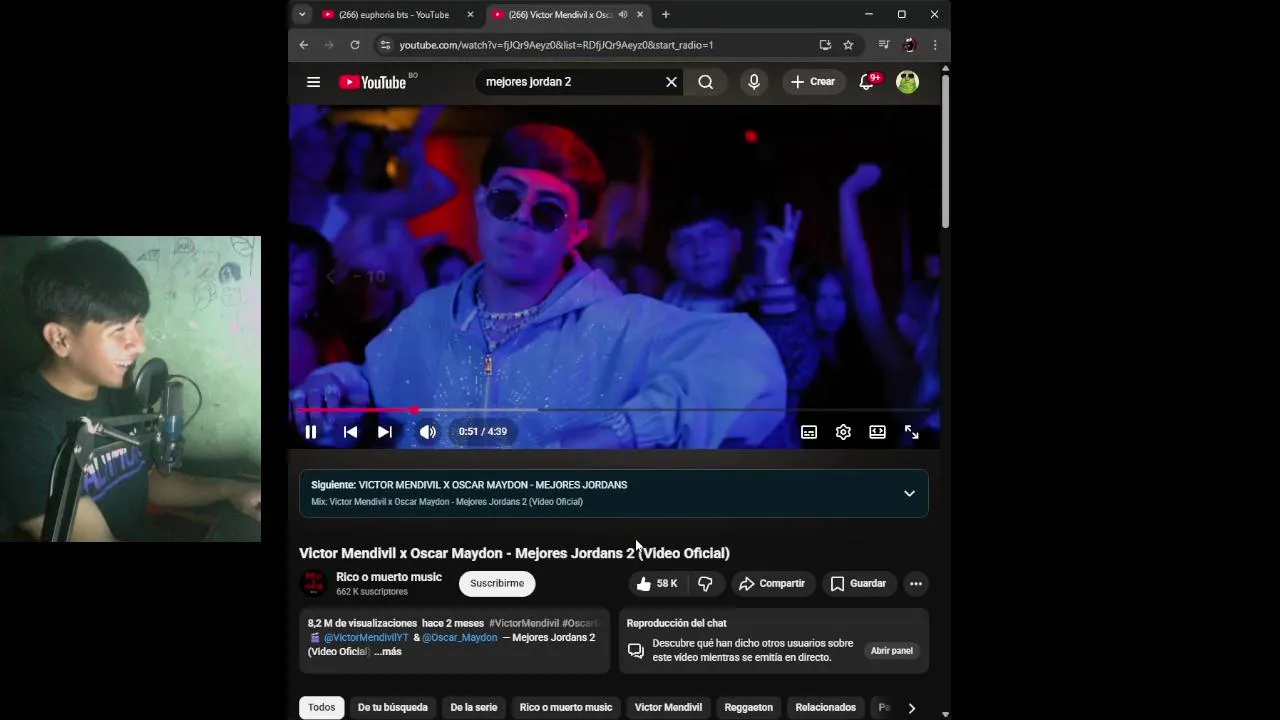Image resolution: width=1280 pixels, height=720 pixels.
Task: Like the video (58 K)
Action: (x=657, y=583)
